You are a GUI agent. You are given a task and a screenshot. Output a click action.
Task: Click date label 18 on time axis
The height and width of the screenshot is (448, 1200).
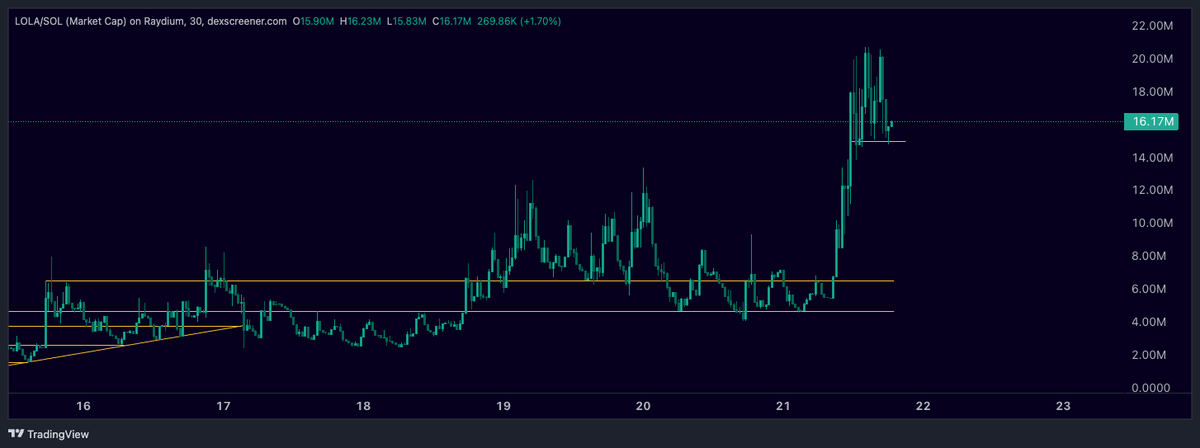click(x=364, y=406)
